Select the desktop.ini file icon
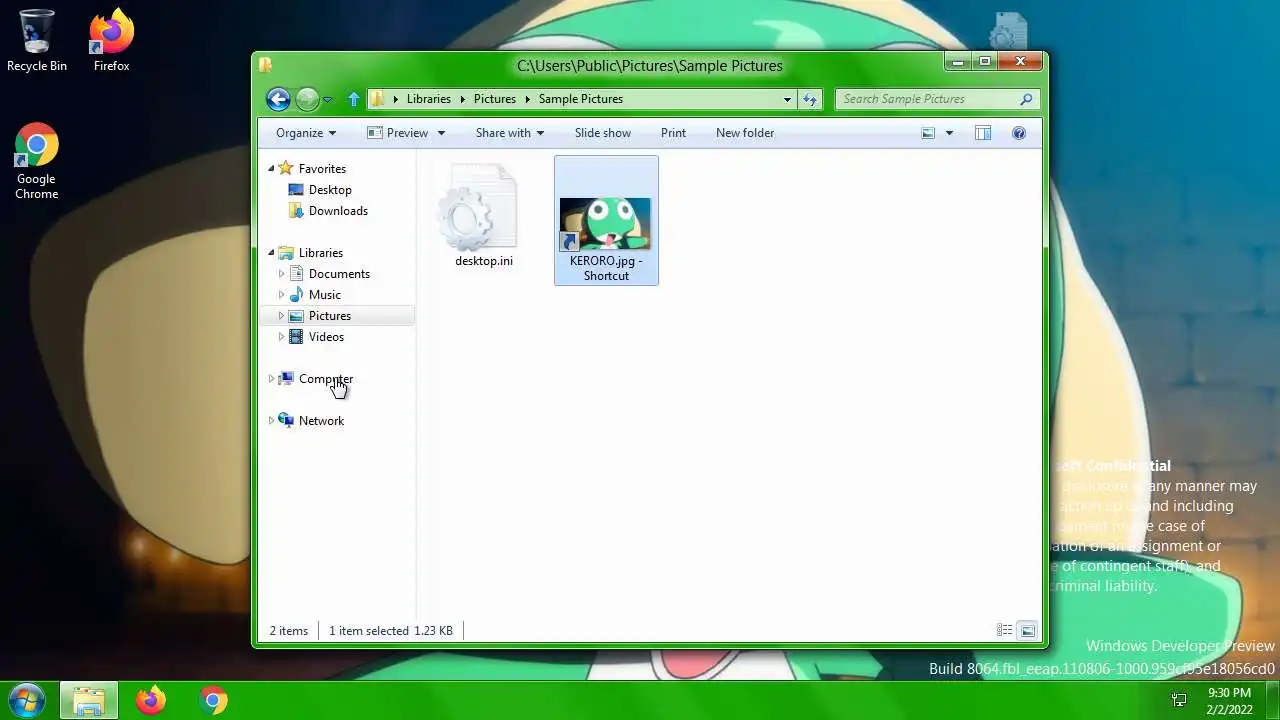 [x=480, y=207]
